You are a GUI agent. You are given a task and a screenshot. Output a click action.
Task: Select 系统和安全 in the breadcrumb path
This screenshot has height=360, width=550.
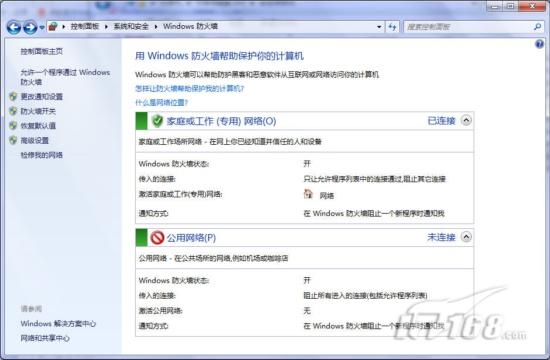click(131, 26)
